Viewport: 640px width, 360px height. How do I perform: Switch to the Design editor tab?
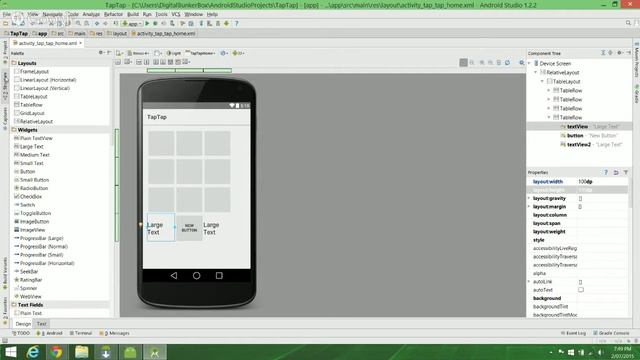point(23,324)
